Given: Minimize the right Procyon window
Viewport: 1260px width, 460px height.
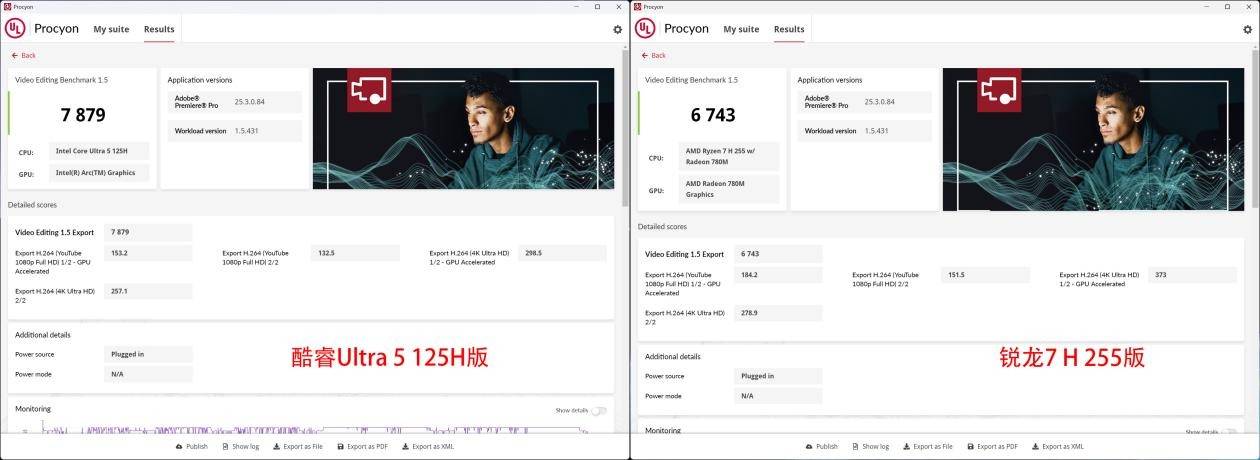Looking at the screenshot, I should coord(1205,6).
